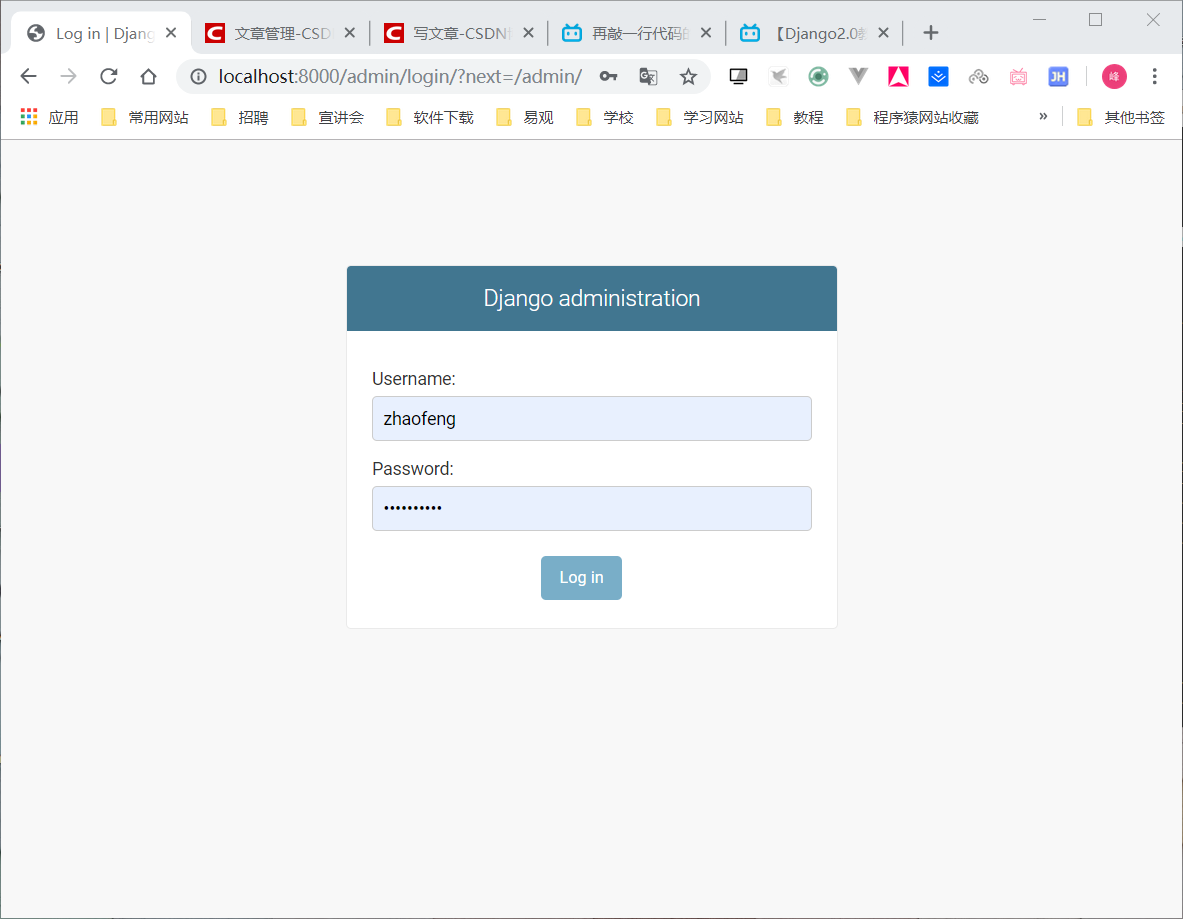The height and width of the screenshot is (919, 1183).
Task: Click the Password: label
Action: coord(413,469)
